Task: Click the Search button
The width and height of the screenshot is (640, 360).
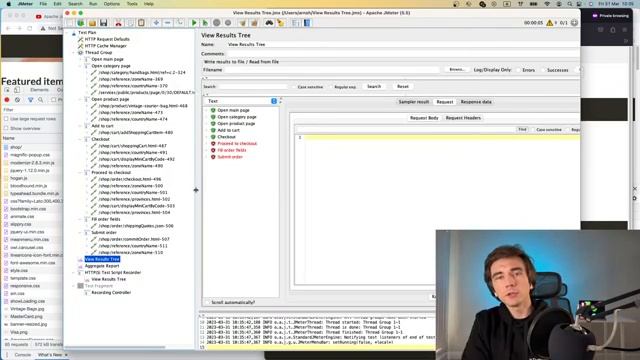Action: pyautogui.click(x=374, y=87)
